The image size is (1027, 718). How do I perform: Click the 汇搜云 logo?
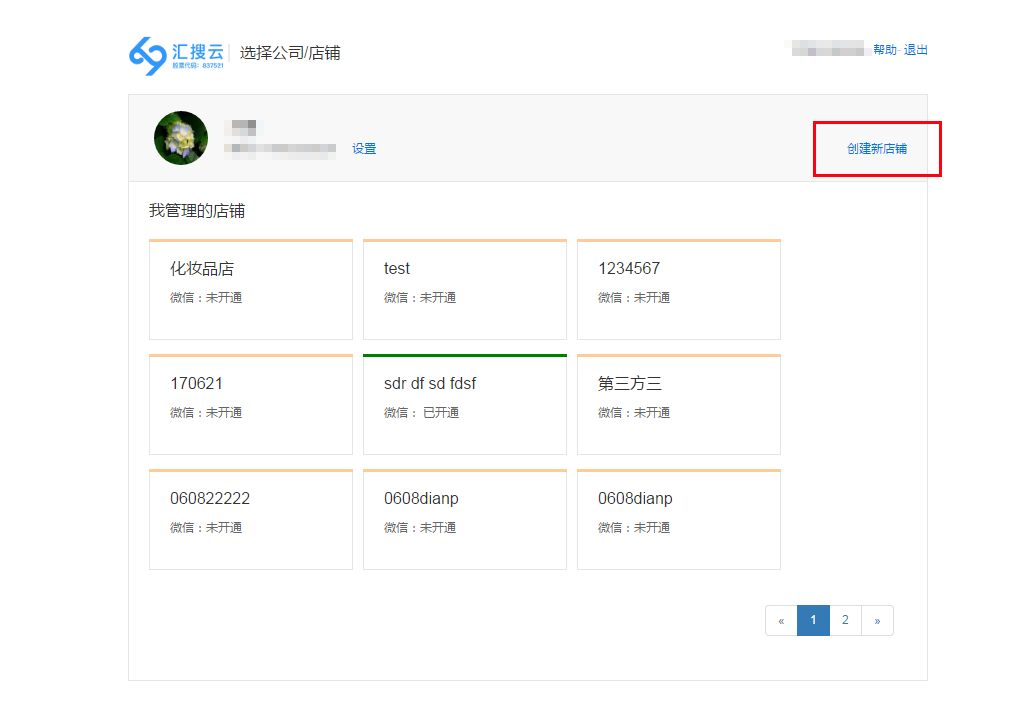176,54
